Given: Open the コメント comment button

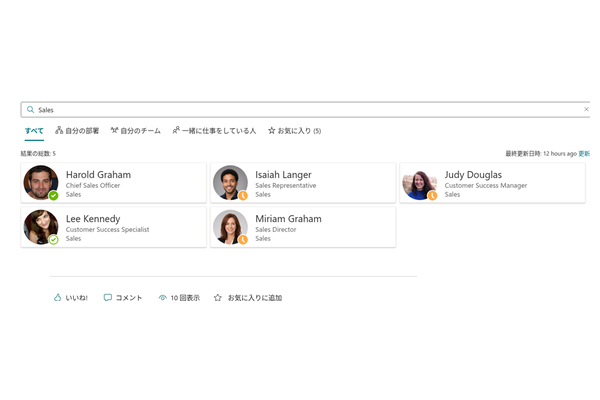Looking at the screenshot, I should tap(123, 298).
